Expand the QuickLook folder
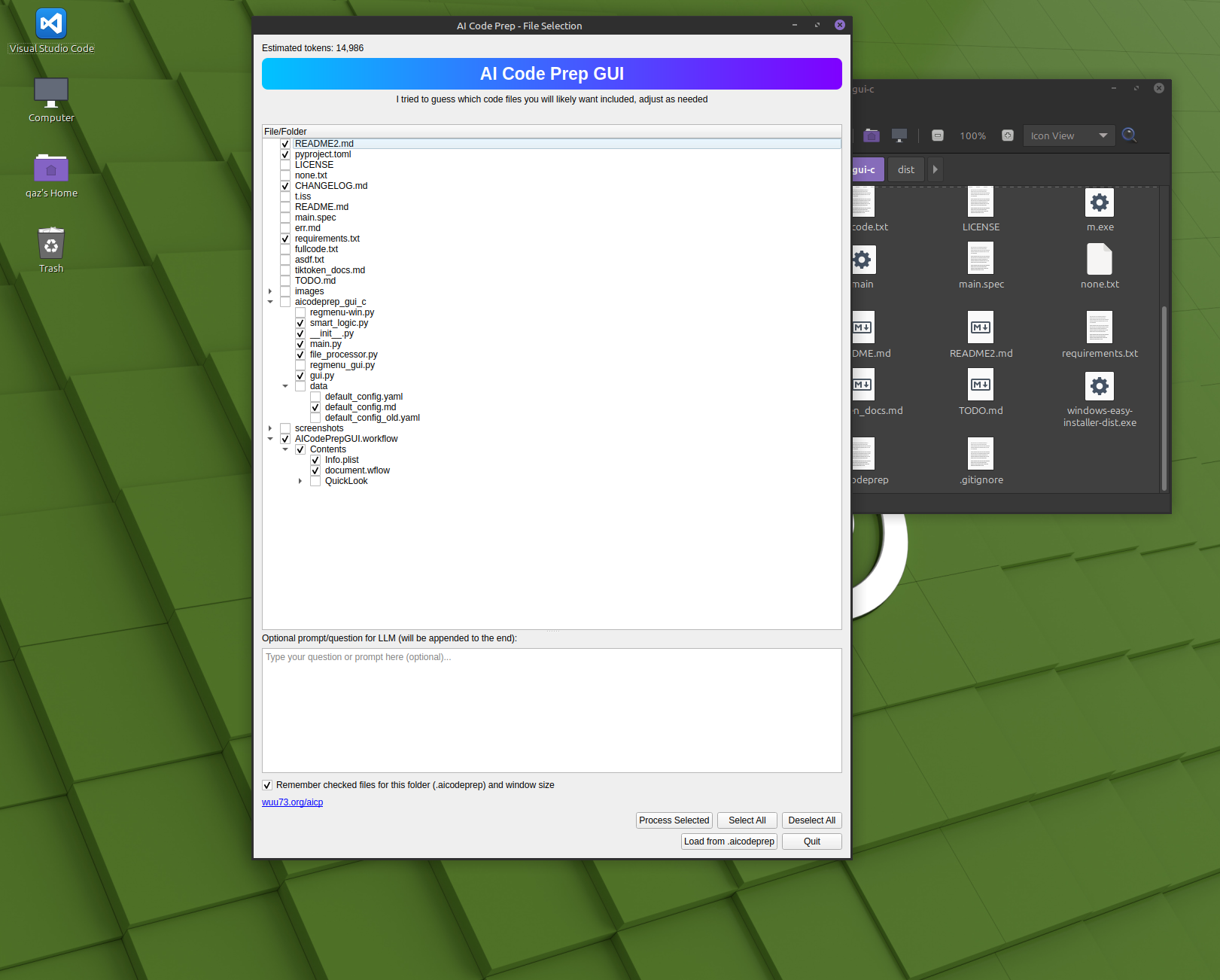The image size is (1220, 980). click(x=300, y=481)
